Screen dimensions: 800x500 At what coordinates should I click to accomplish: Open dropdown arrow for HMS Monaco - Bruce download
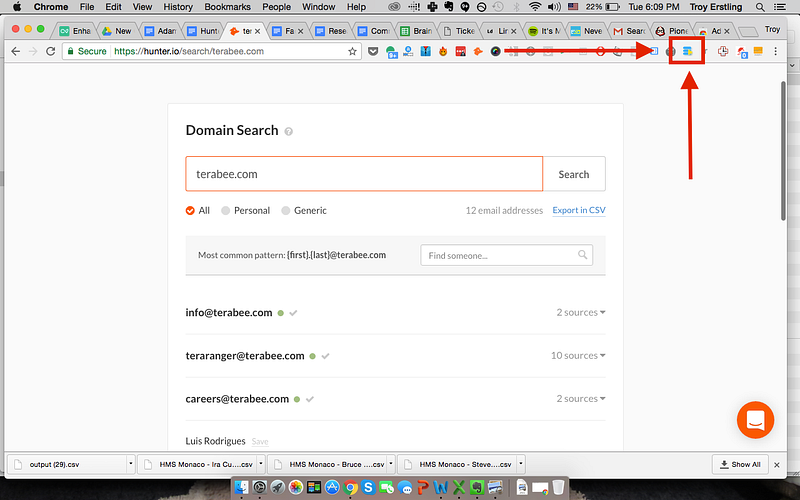tap(390, 464)
